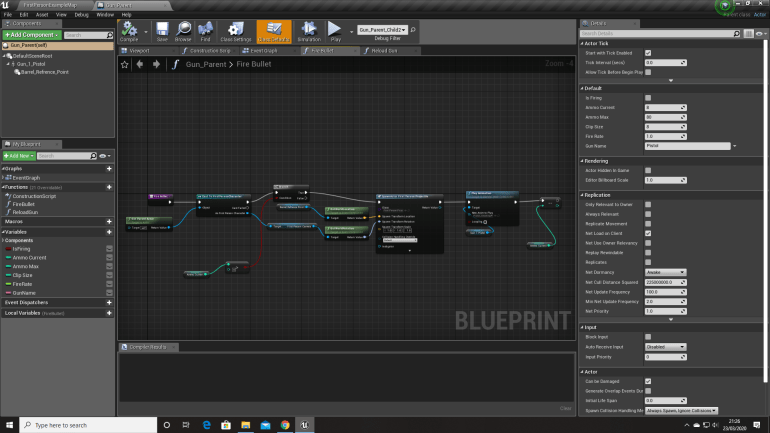
Task: Open Net Dormancy dropdown
Action: 665,272
